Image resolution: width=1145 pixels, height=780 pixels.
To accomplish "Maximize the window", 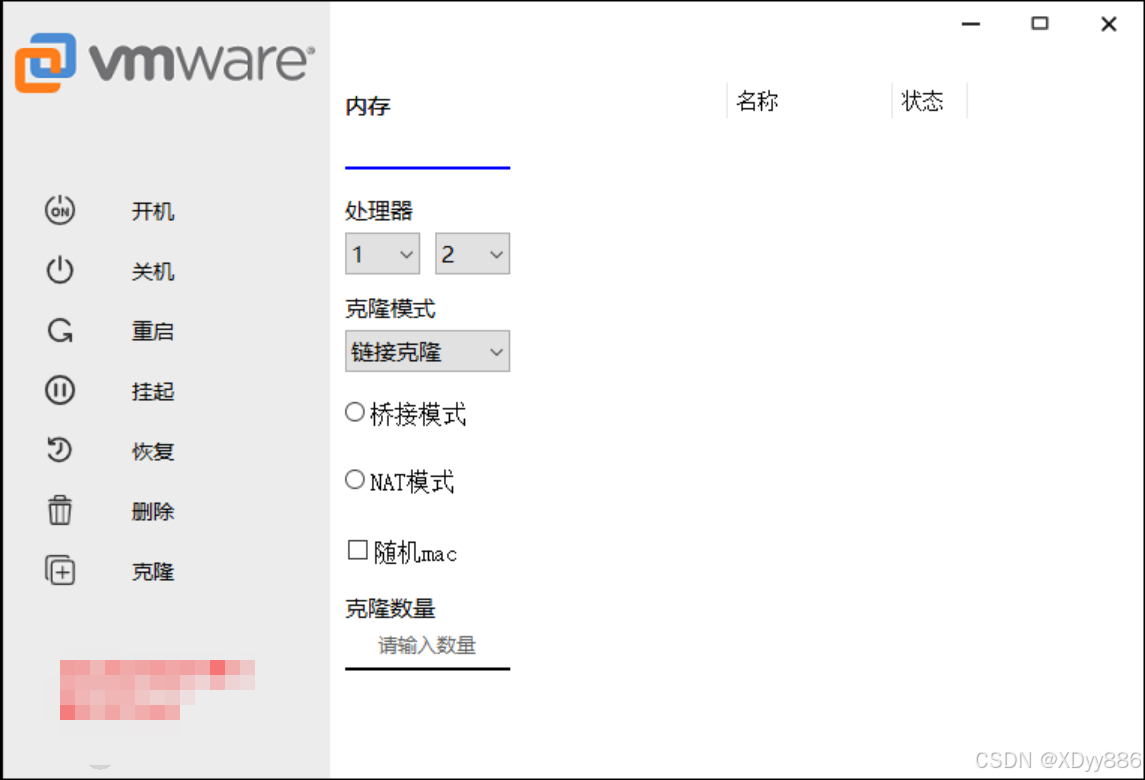I will (x=1039, y=23).
